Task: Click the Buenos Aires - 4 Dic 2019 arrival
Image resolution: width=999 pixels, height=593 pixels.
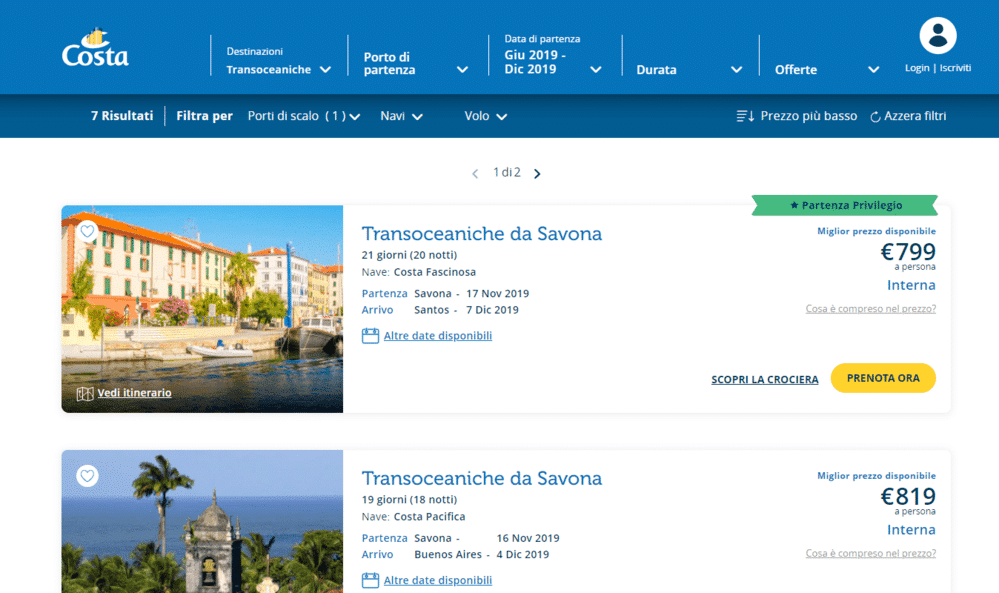Action: pyautogui.click(x=482, y=555)
